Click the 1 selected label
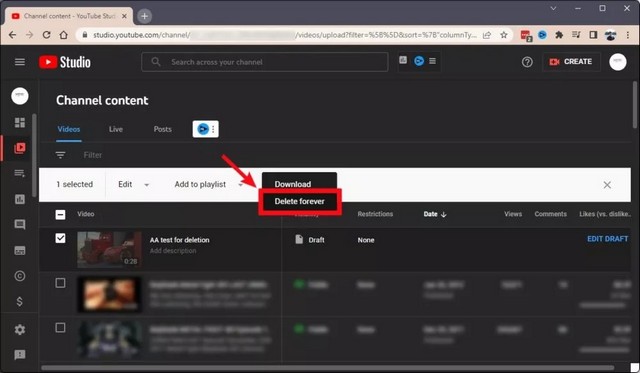This screenshot has width=640, height=373. coord(75,184)
